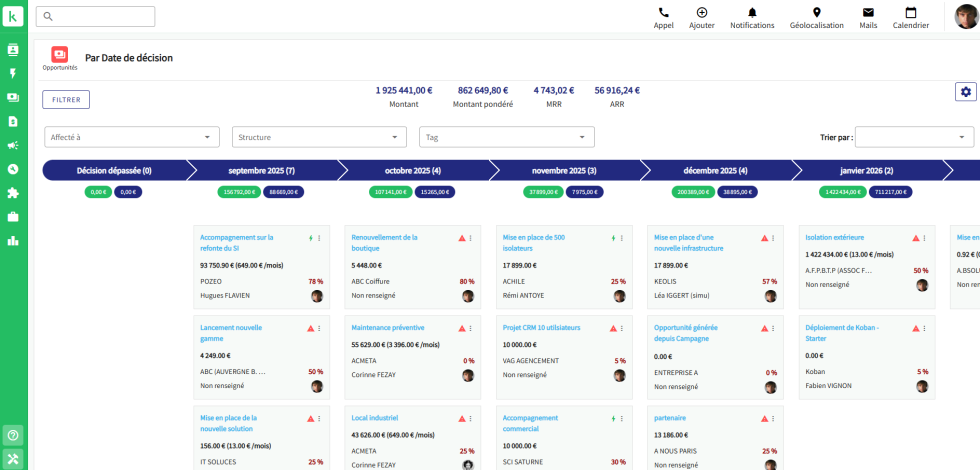The width and height of the screenshot is (980, 470).
Task: Open the megaphone campaigns icon in sidebar
Action: 13,145
